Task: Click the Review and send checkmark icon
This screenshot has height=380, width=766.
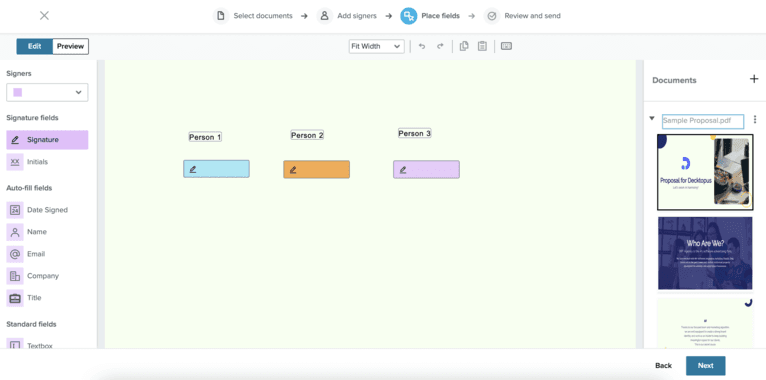Action: [492, 16]
